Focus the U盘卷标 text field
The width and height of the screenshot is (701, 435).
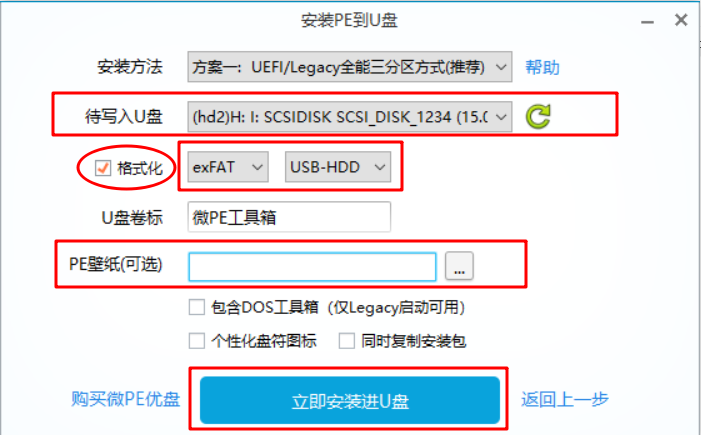(289, 217)
